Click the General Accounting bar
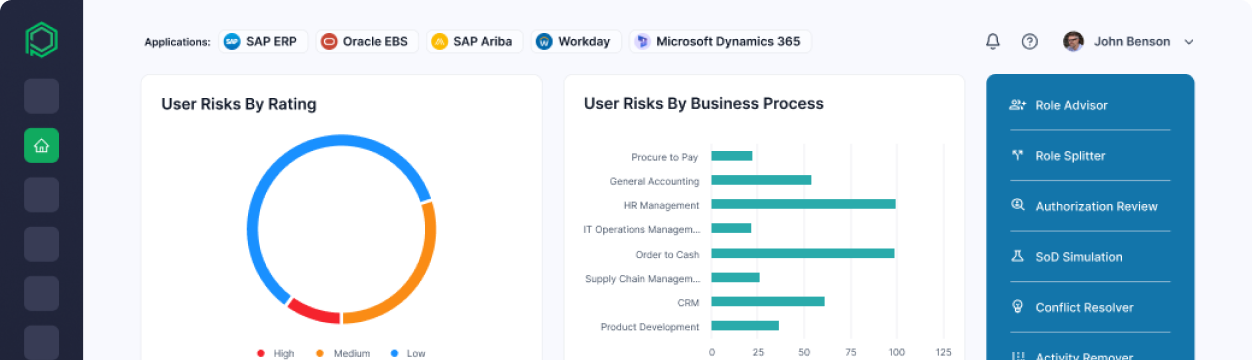Image resolution: width=1252 pixels, height=360 pixels. (x=761, y=180)
